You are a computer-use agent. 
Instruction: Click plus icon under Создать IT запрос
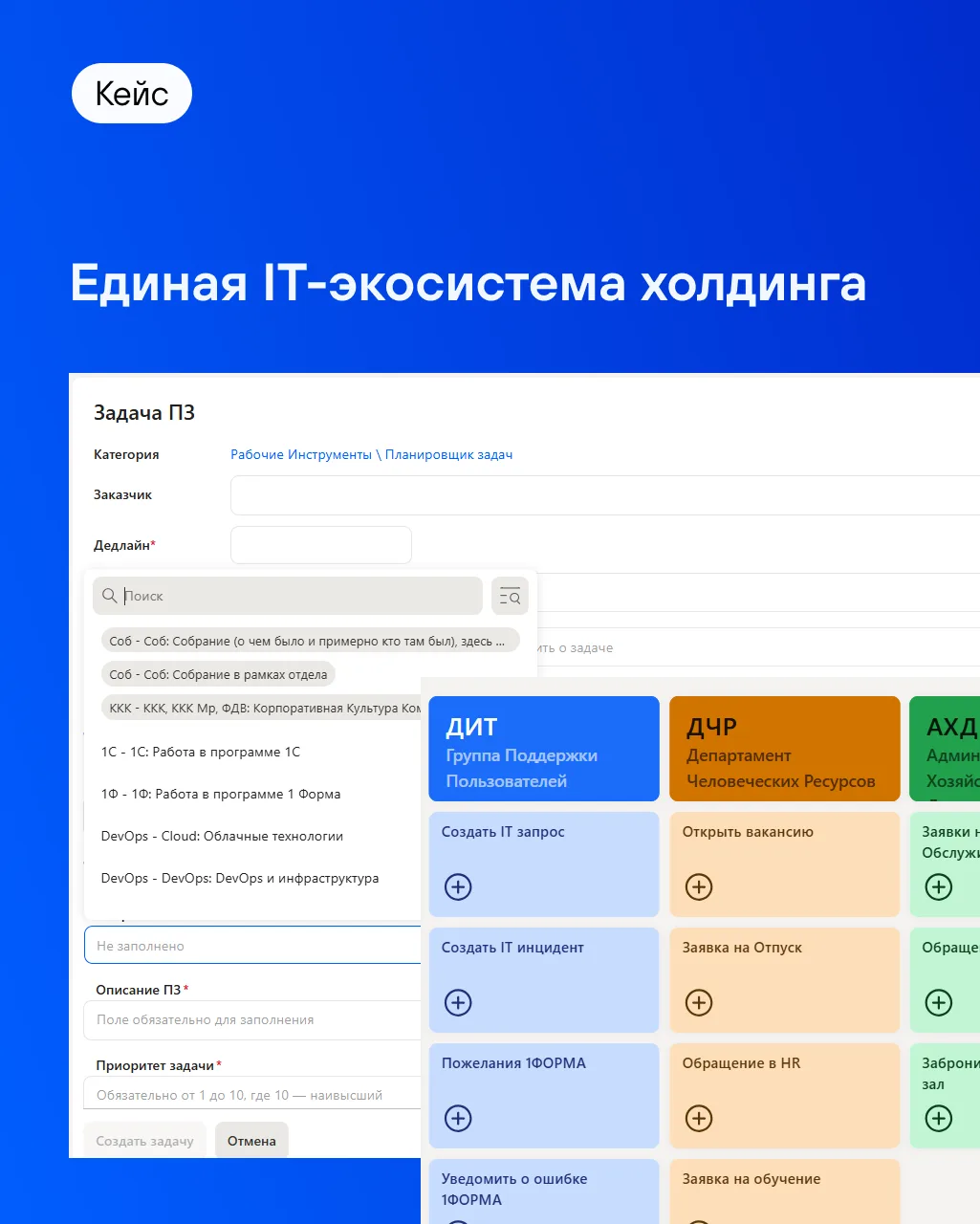coord(458,886)
